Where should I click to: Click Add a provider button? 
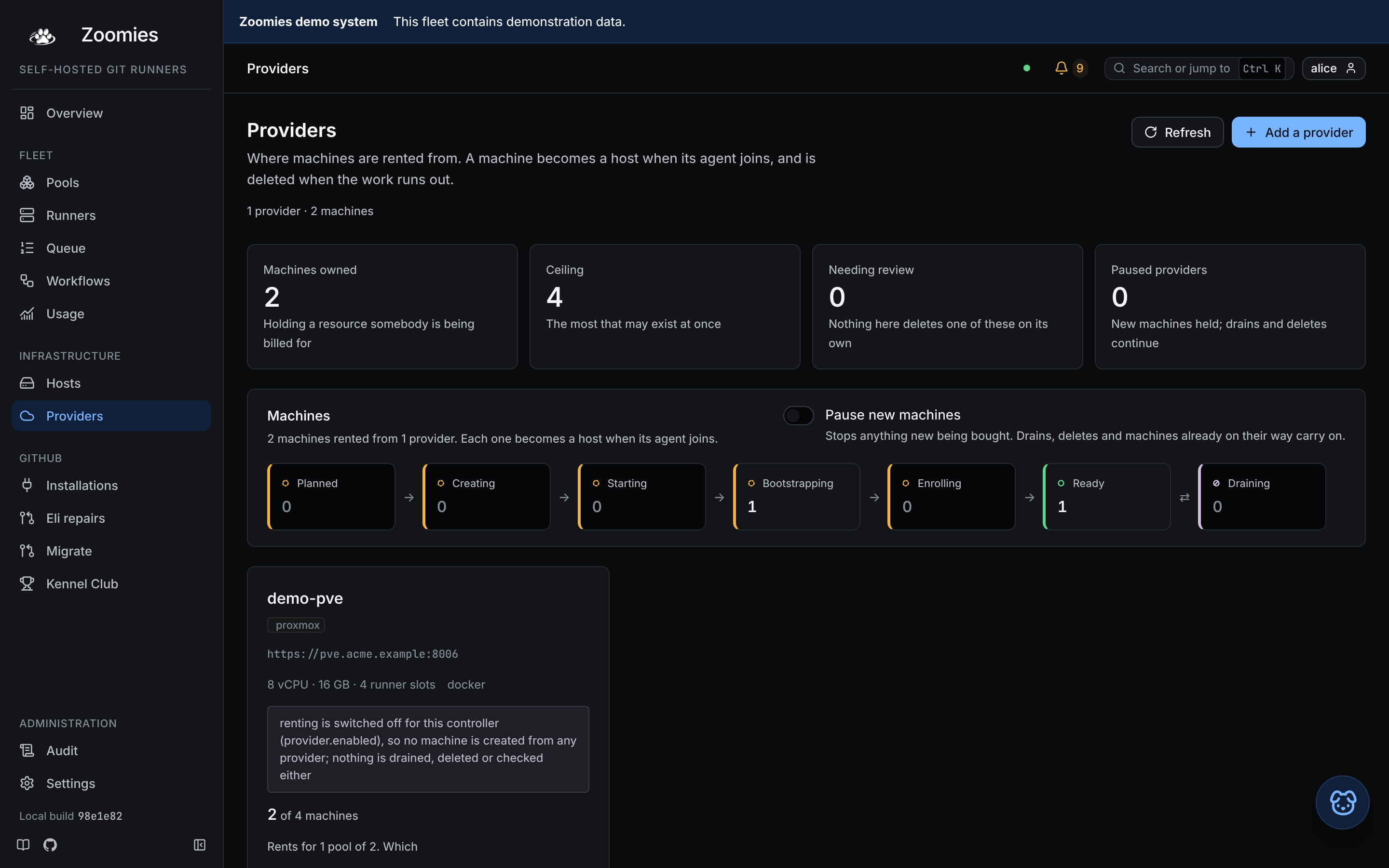(1298, 132)
